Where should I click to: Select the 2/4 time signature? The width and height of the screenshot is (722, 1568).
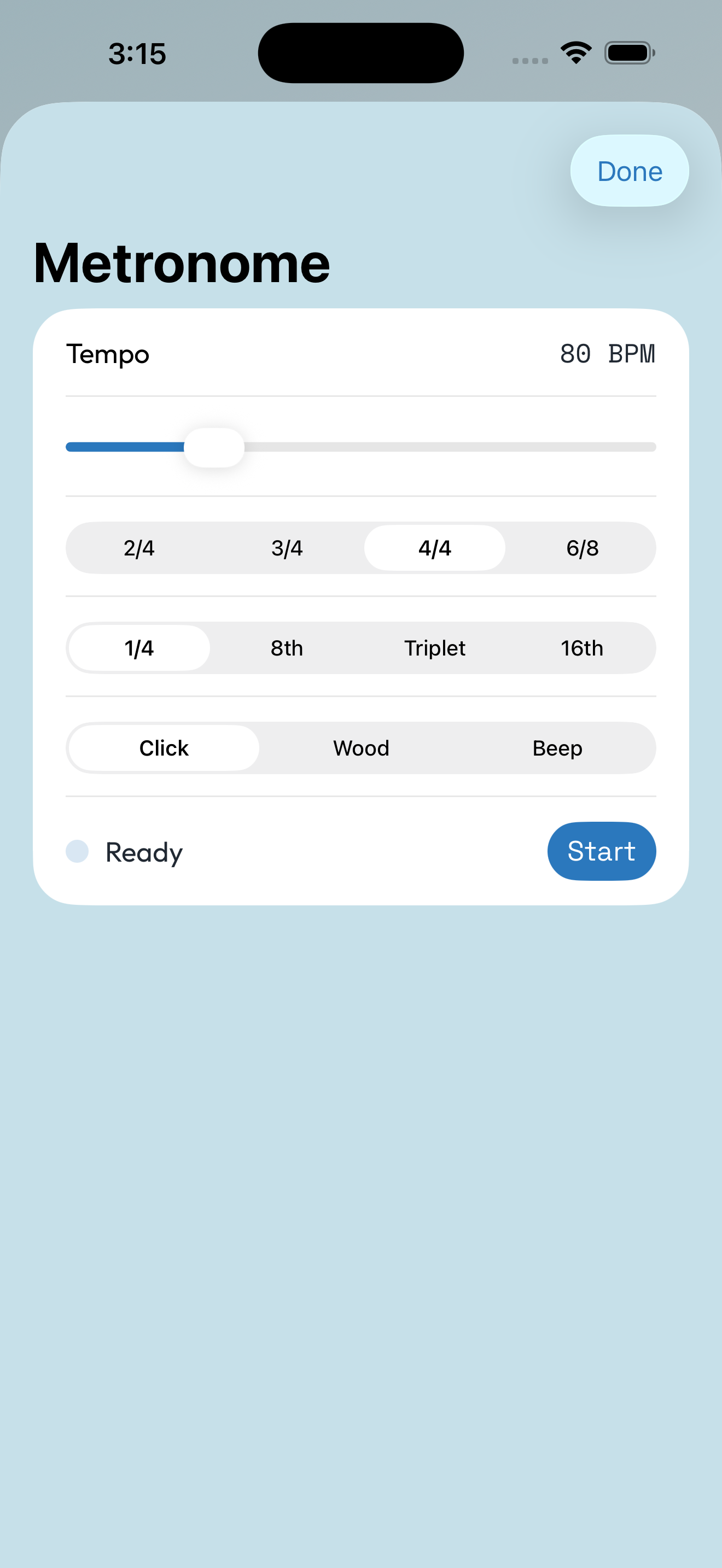click(x=139, y=548)
